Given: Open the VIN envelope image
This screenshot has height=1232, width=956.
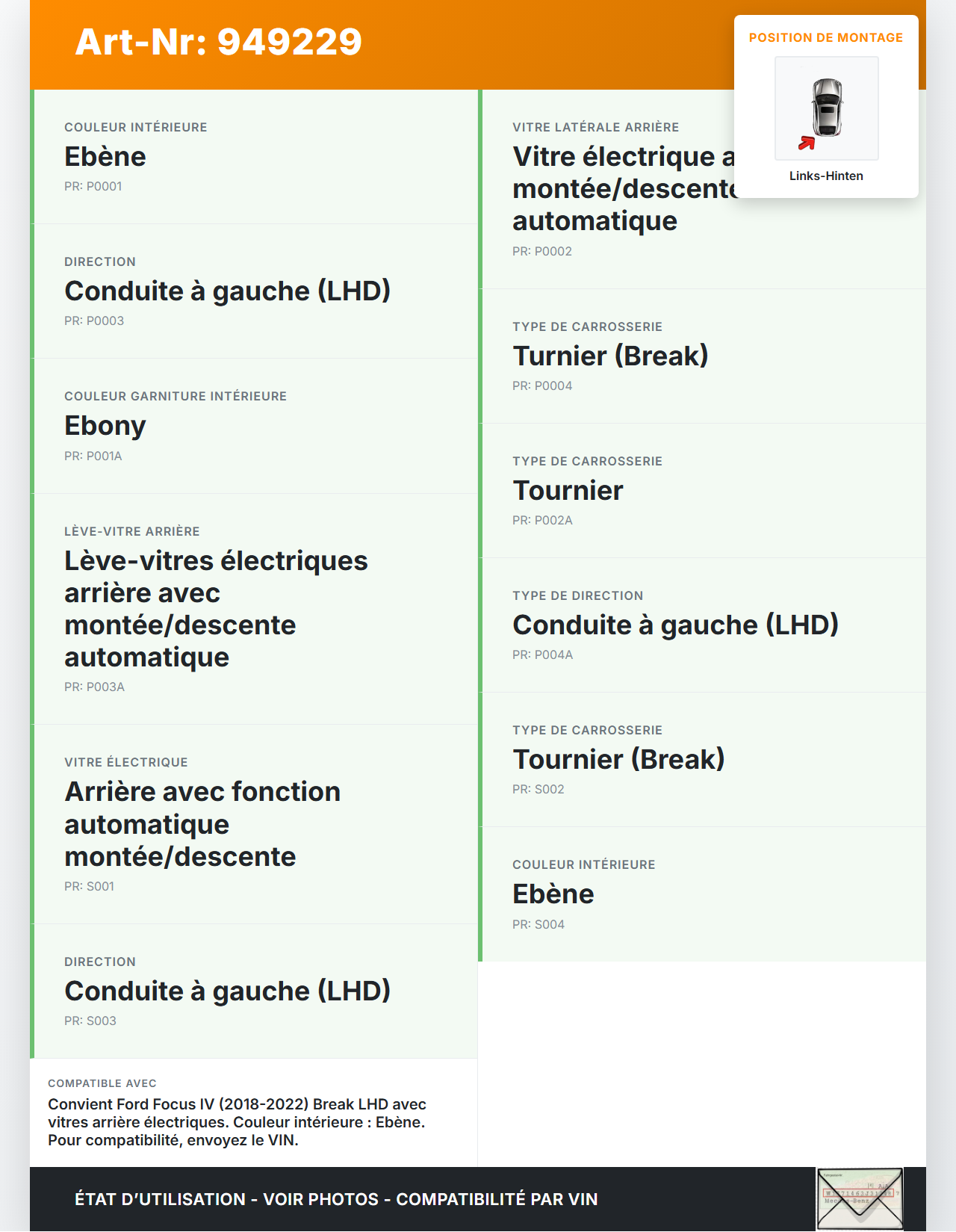Looking at the screenshot, I should [860, 1198].
